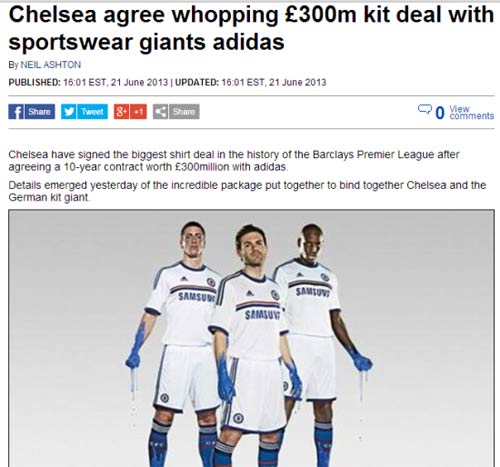Select the Tweet button label
The height and width of the screenshot is (467, 500).
pos(93,112)
